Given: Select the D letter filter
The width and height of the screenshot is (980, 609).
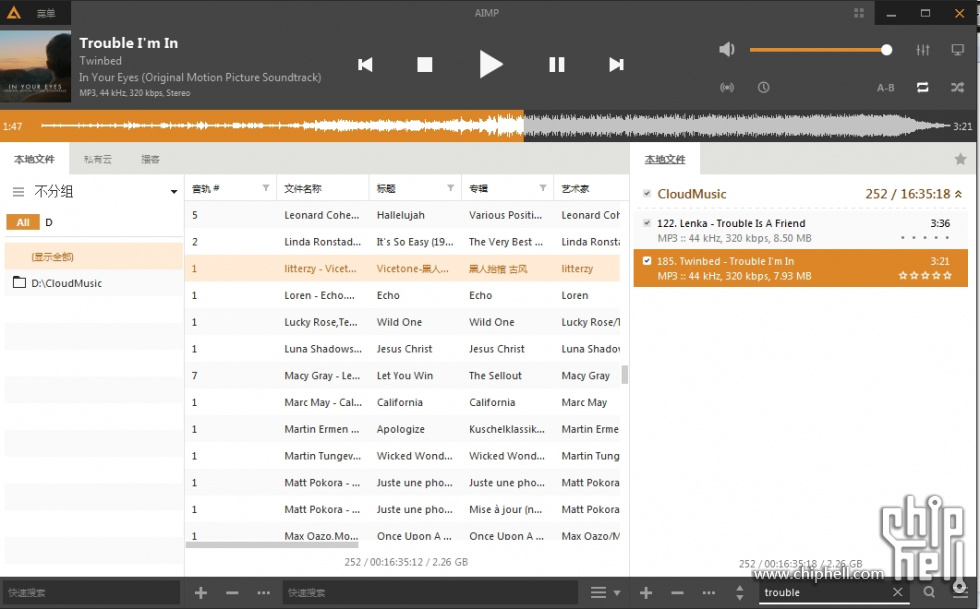Looking at the screenshot, I should pyautogui.click(x=49, y=222).
